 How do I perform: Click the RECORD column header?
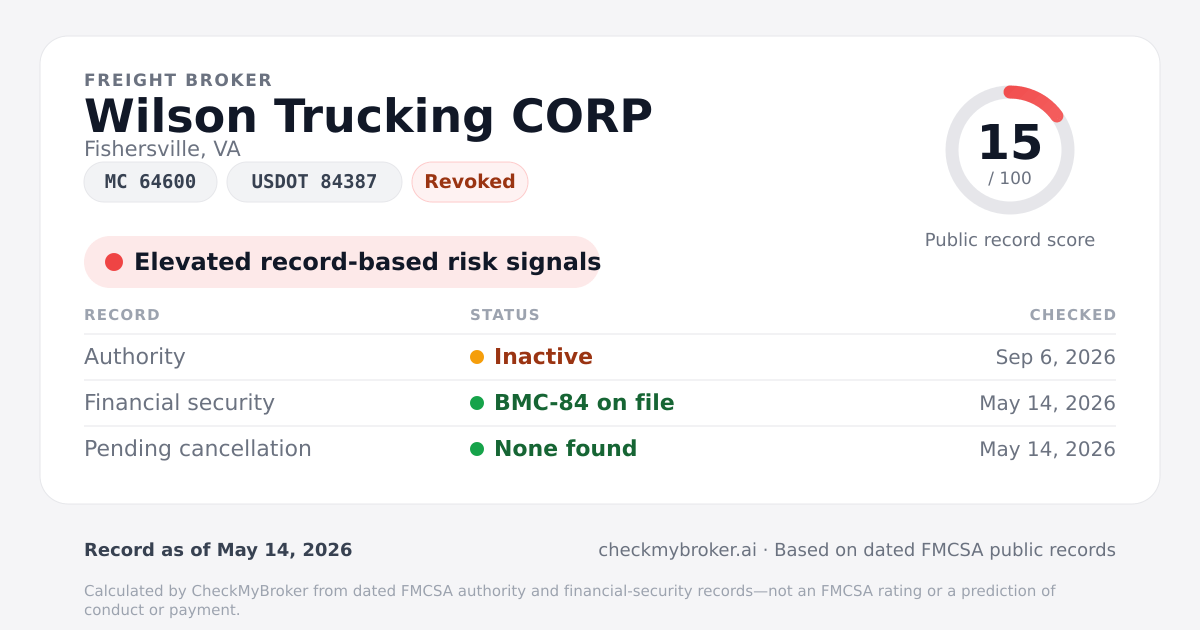122,315
